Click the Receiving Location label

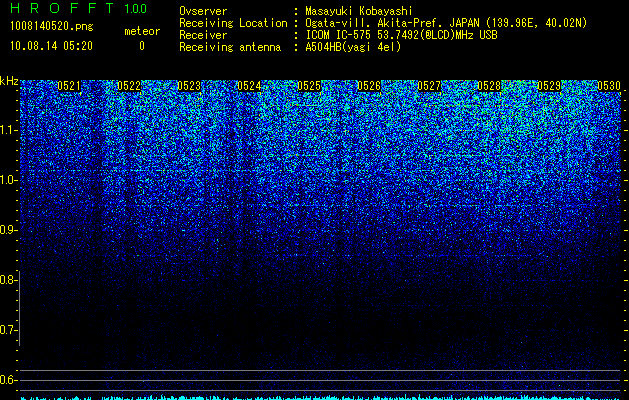pyautogui.click(x=233, y=23)
